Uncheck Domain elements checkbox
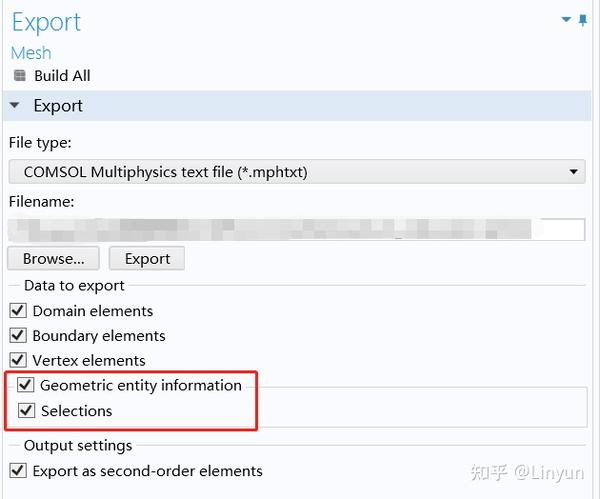 (x=18, y=311)
